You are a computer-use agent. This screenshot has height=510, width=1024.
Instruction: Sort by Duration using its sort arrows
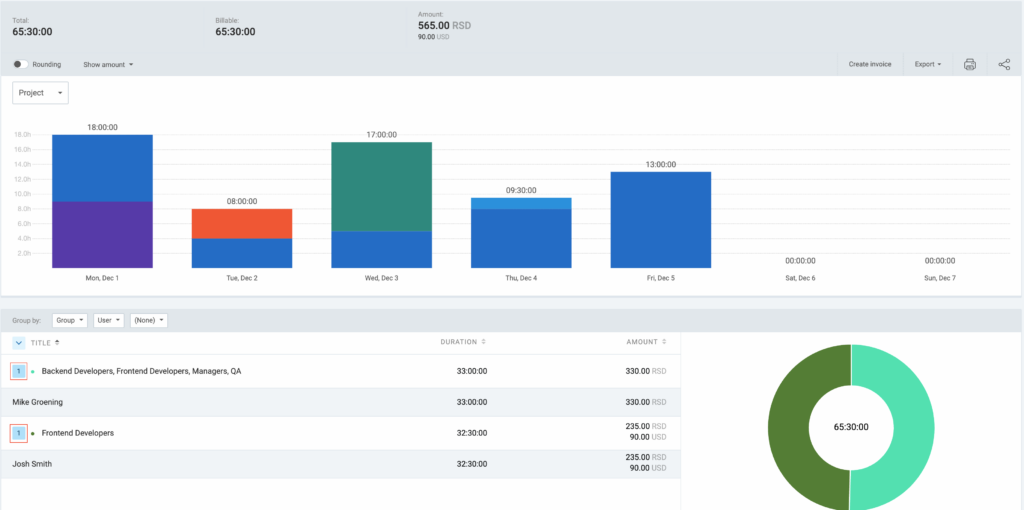click(x=483, y=342)
